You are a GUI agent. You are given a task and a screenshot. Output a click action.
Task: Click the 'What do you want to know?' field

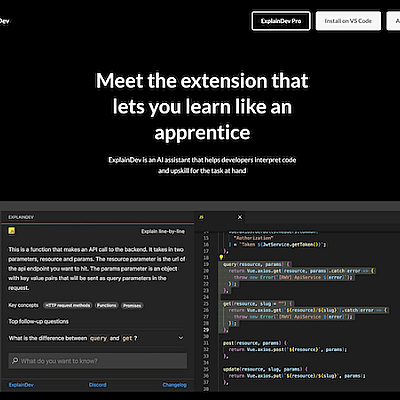98,361
